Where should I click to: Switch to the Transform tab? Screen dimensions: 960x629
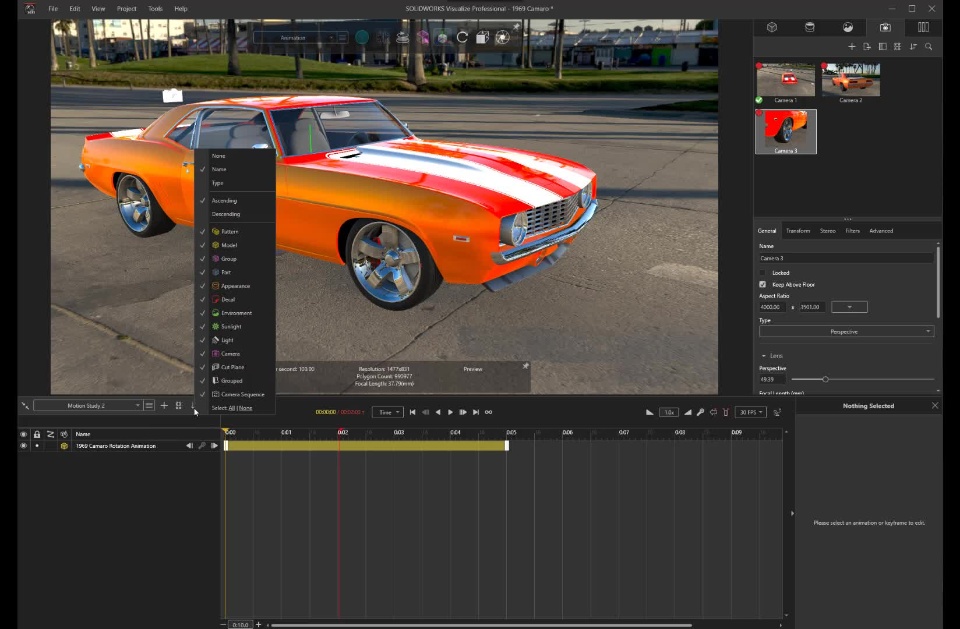[798, 231]
